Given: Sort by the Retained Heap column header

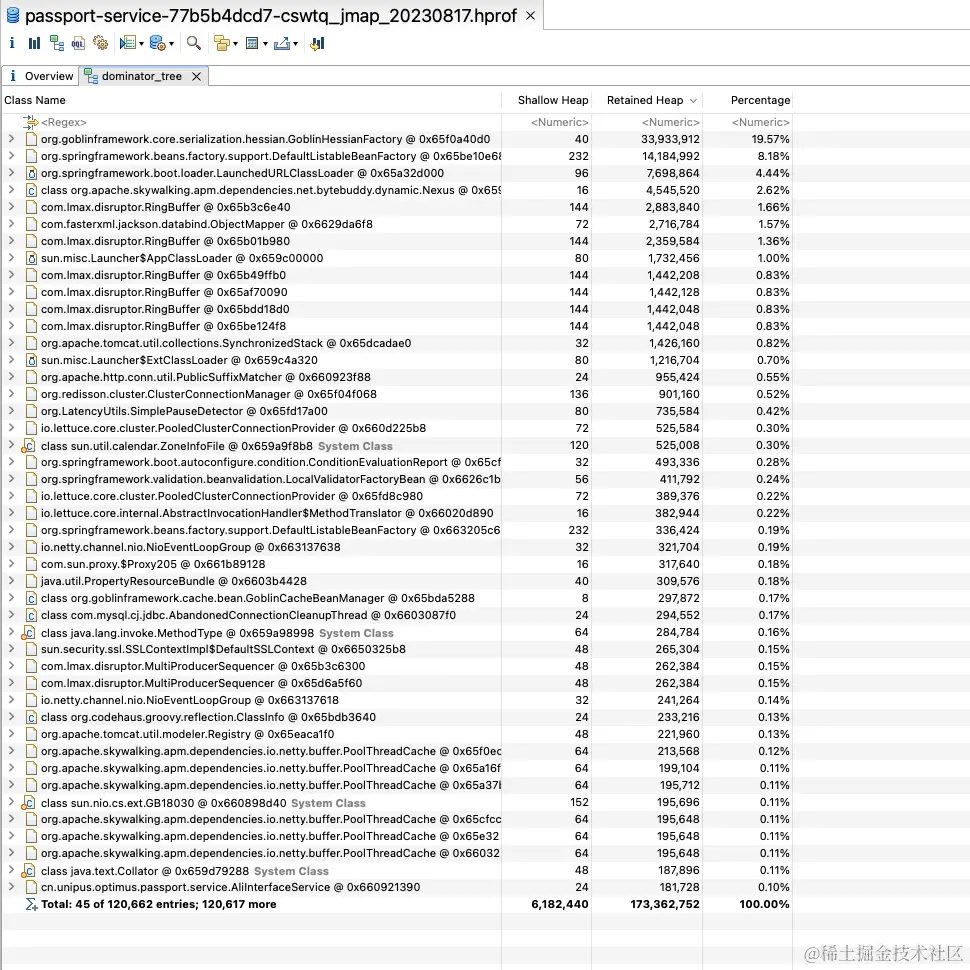Looking at the screenshot, I should click(x=647, y=100).
